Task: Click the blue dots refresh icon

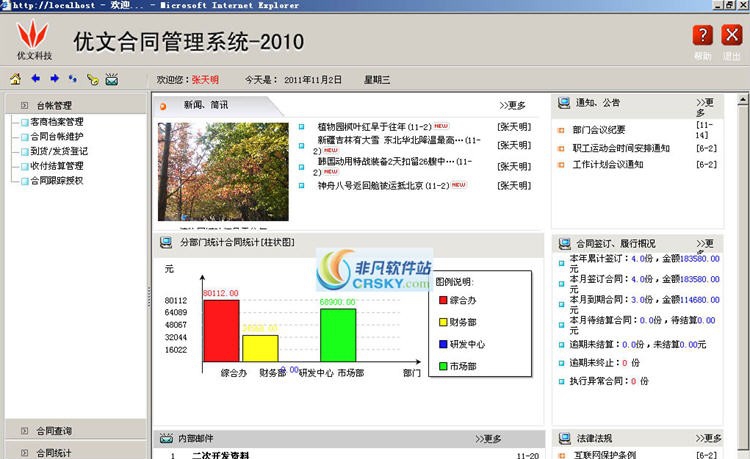Action: pos(73,79)
